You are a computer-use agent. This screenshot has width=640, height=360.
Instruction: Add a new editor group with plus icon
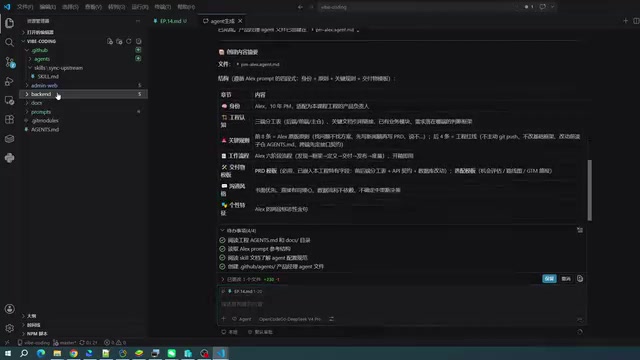pyautogui.click(x=625, y=21)
